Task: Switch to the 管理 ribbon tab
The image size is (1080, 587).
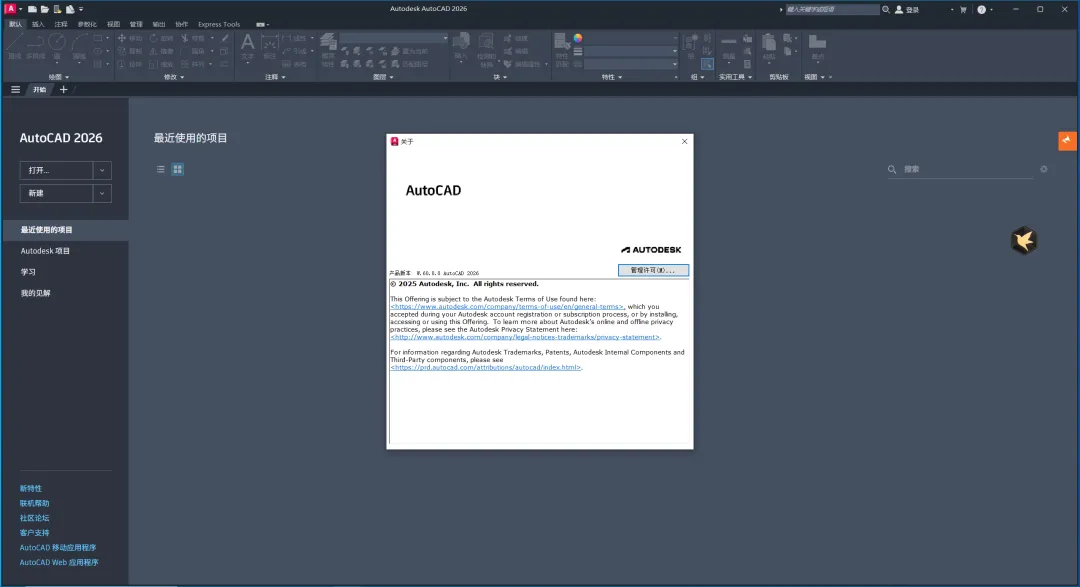Action: [x=136, y=24]
